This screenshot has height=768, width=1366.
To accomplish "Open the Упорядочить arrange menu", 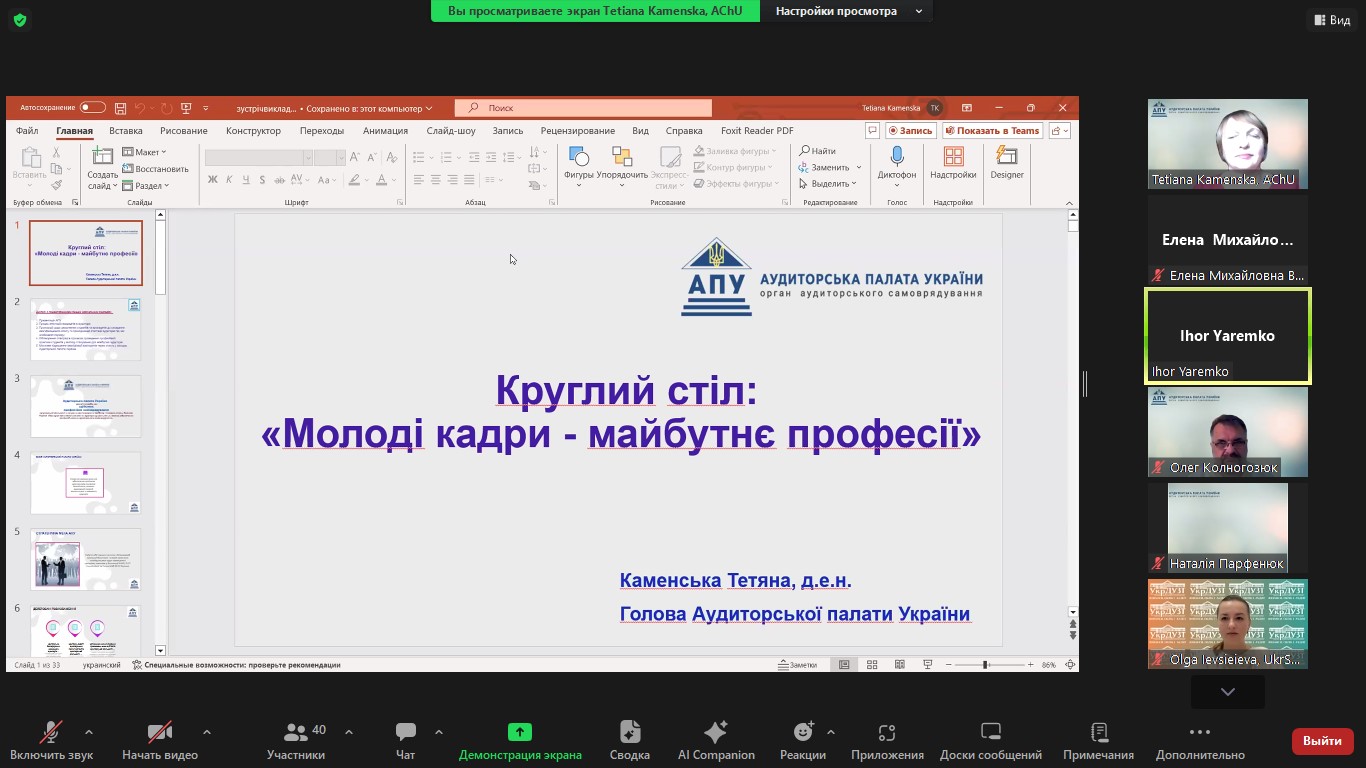I will [622, 167].
